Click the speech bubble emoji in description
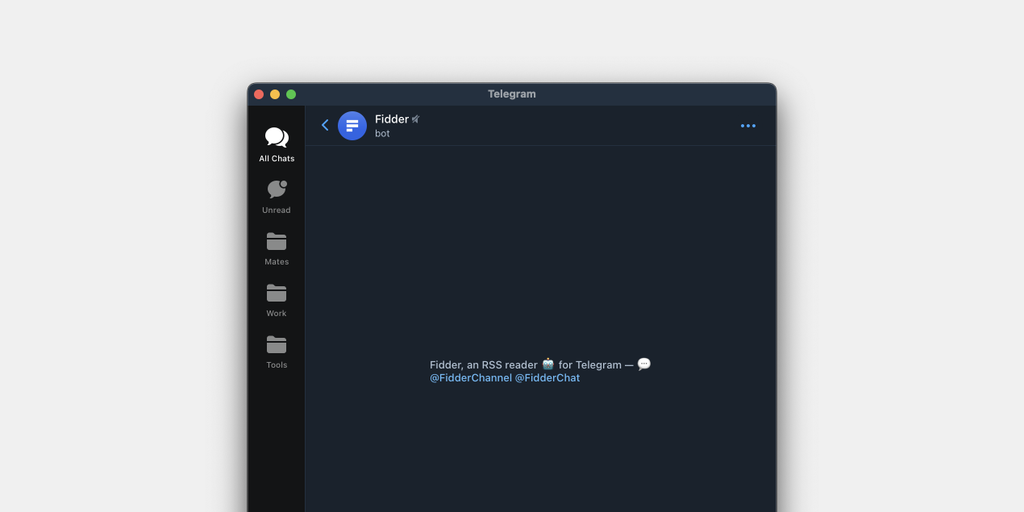 (x=644, y=364)
